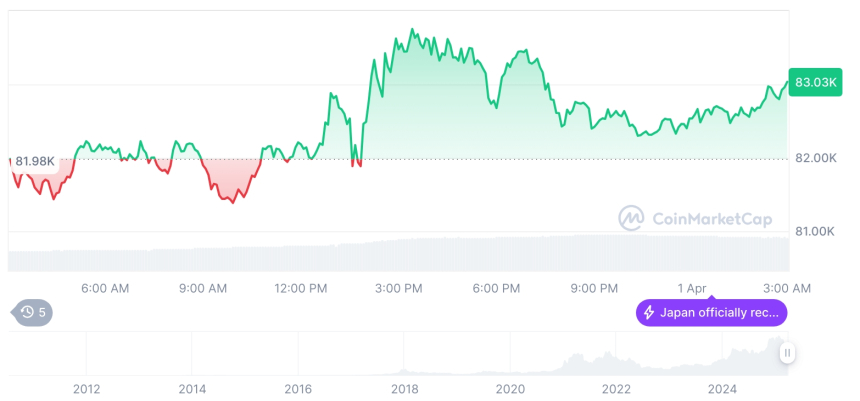Screen dimensions: 860x401
Task: Click the 1 Apr date marker on x-axis
Action: point(692,288)
